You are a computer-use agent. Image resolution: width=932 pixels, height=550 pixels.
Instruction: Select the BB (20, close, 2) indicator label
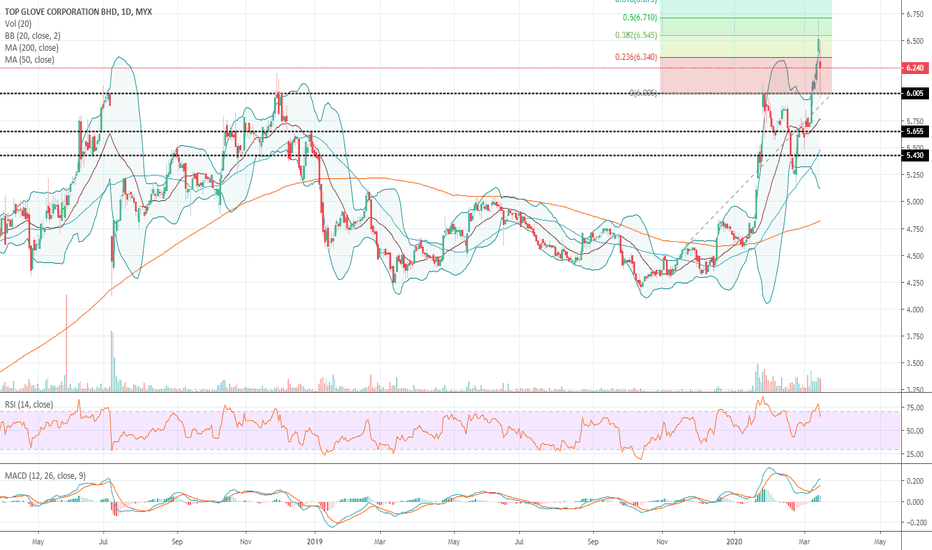[33, 36]
